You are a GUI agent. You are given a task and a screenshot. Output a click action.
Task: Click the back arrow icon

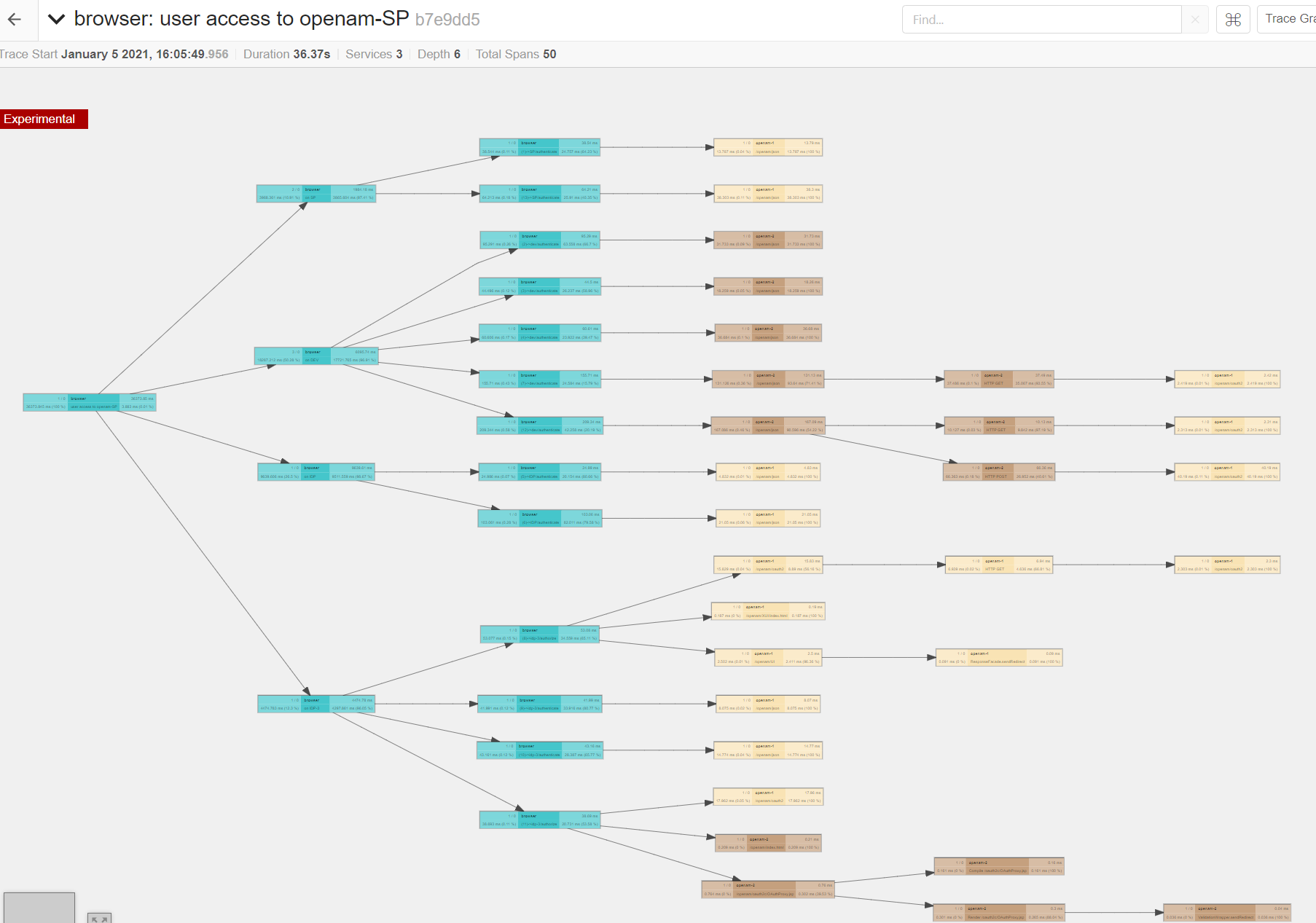(15, 20)
